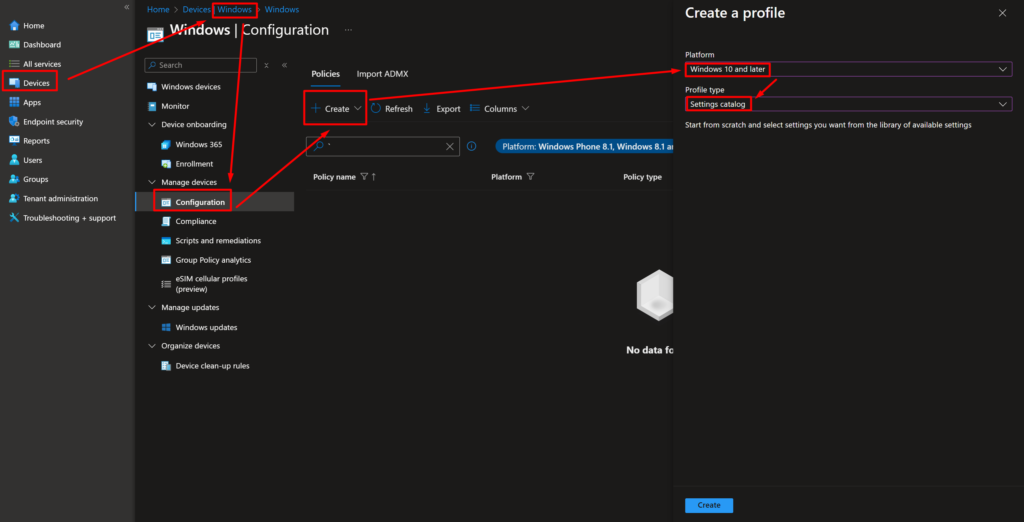Sort by Policy name arrow

(374, 177)
